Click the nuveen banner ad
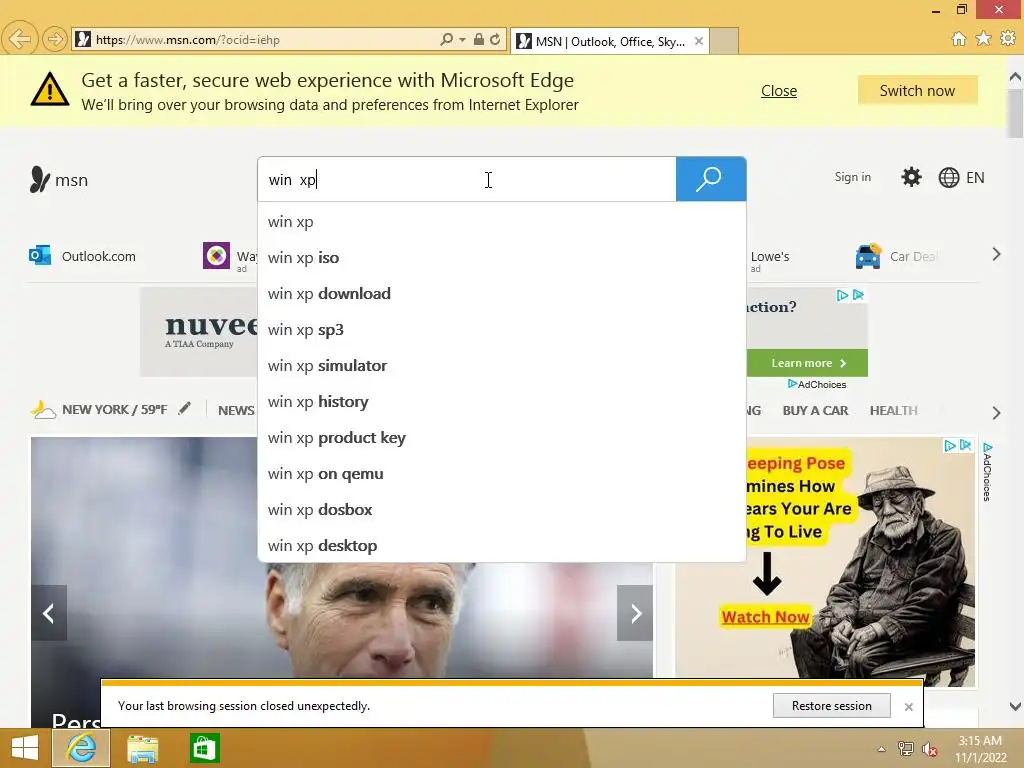 (x=199, y=332)
